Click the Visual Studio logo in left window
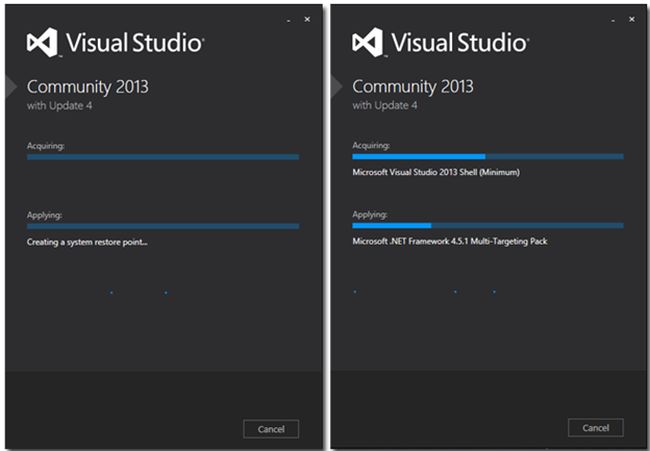The image size is (650, 451). [115, 42]
